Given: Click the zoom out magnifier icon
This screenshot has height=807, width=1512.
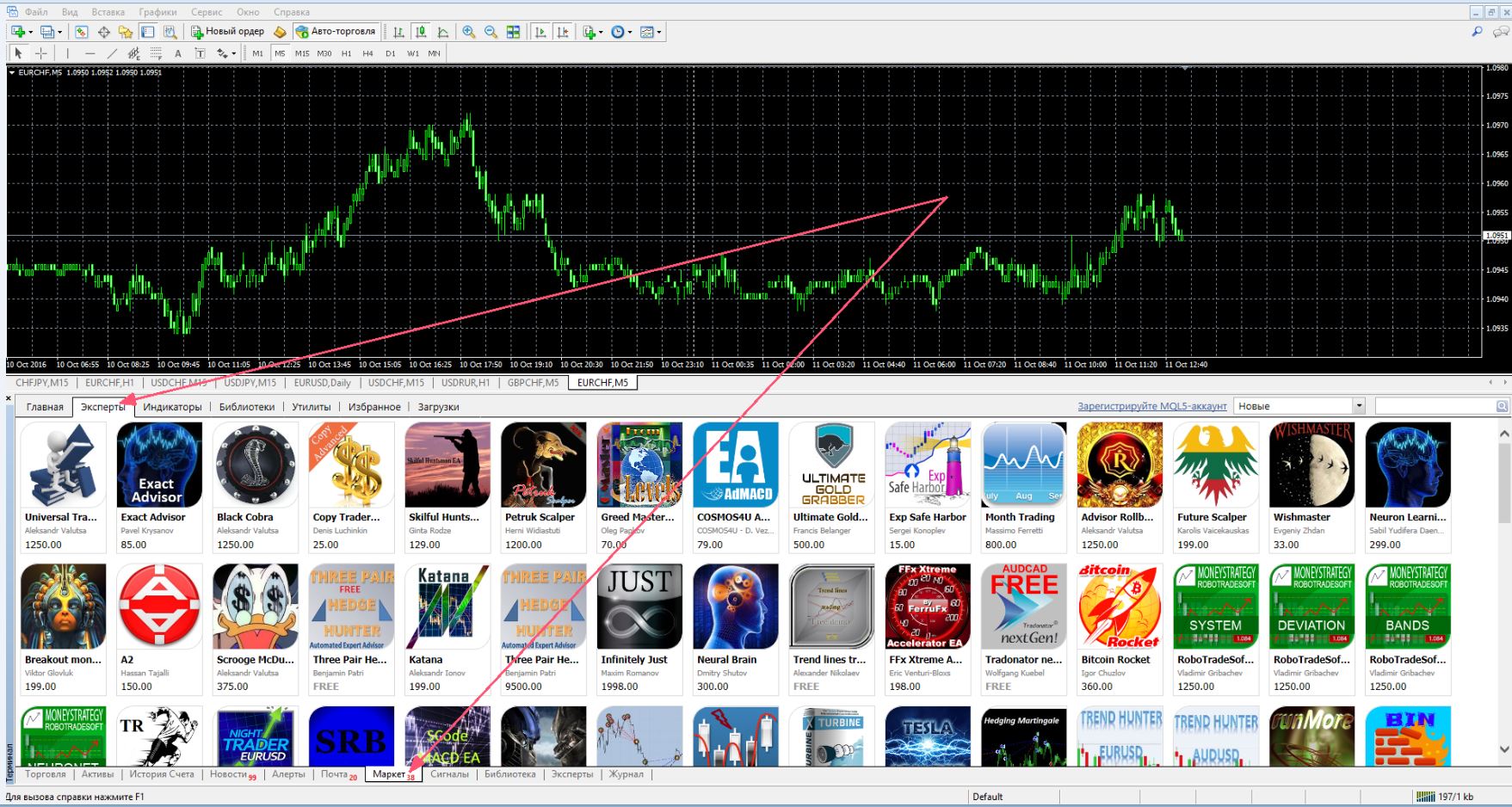Looking at the screenshot, I should pyautogui.click(x=491, y=32).
